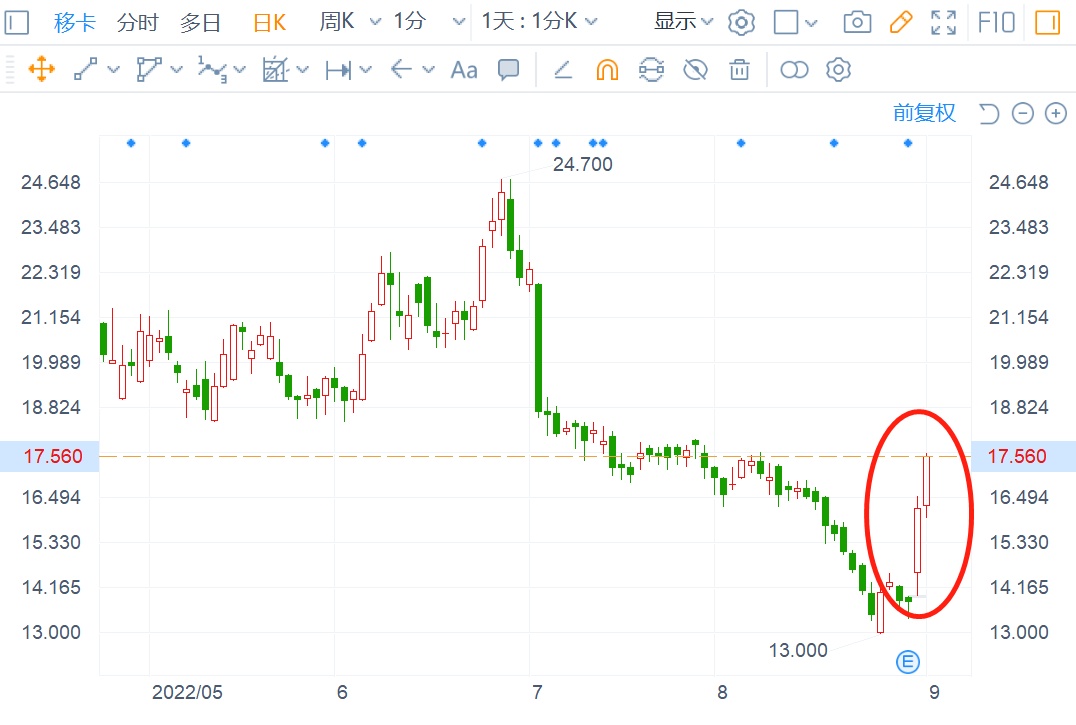Viewport: 1076px width, 725px height.
Task: Click the 24.700 high price label
Action: [583, 165]
